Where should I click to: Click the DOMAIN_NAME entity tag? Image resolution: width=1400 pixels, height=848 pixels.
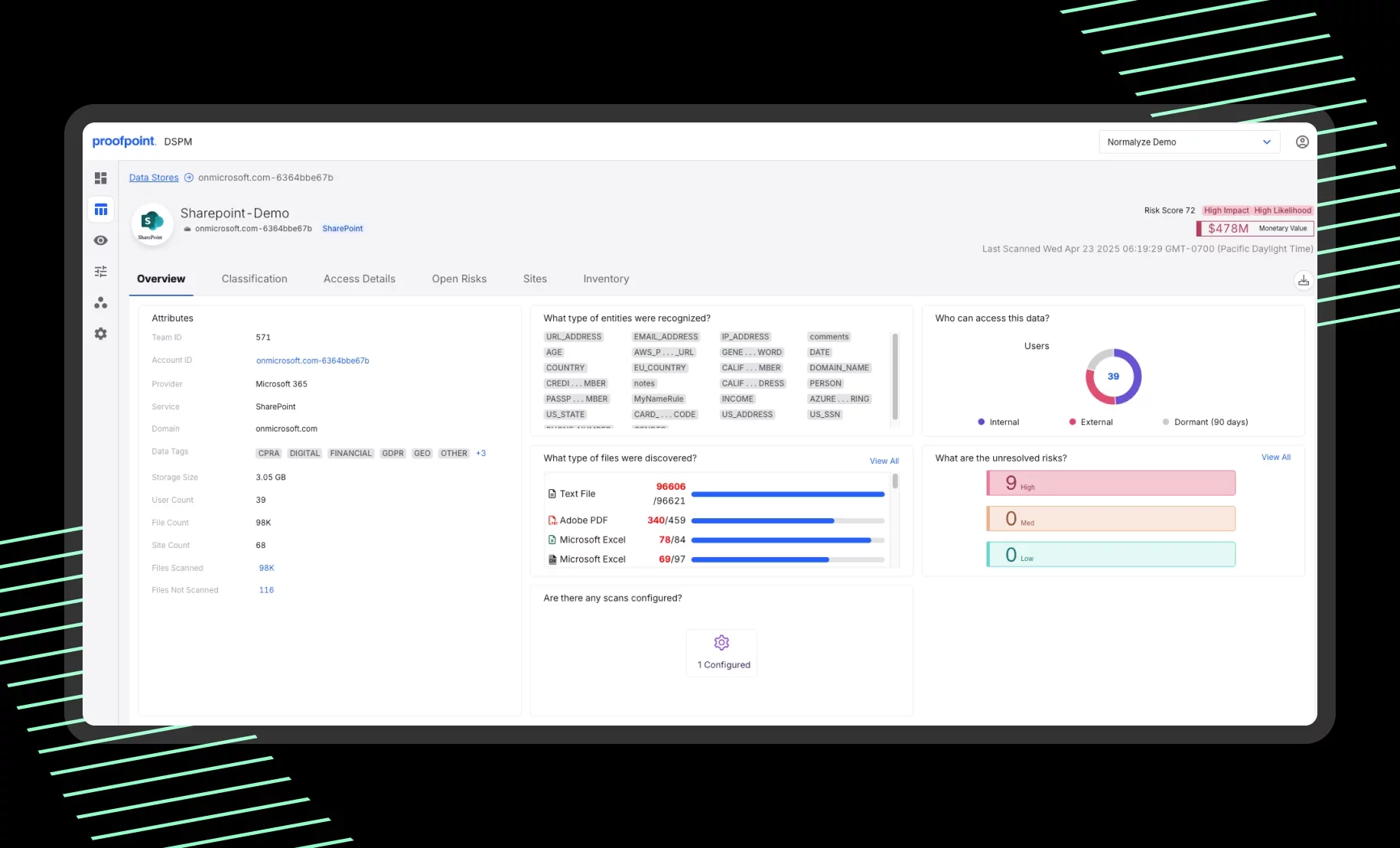pyautogui.click(x=839, y=368)
